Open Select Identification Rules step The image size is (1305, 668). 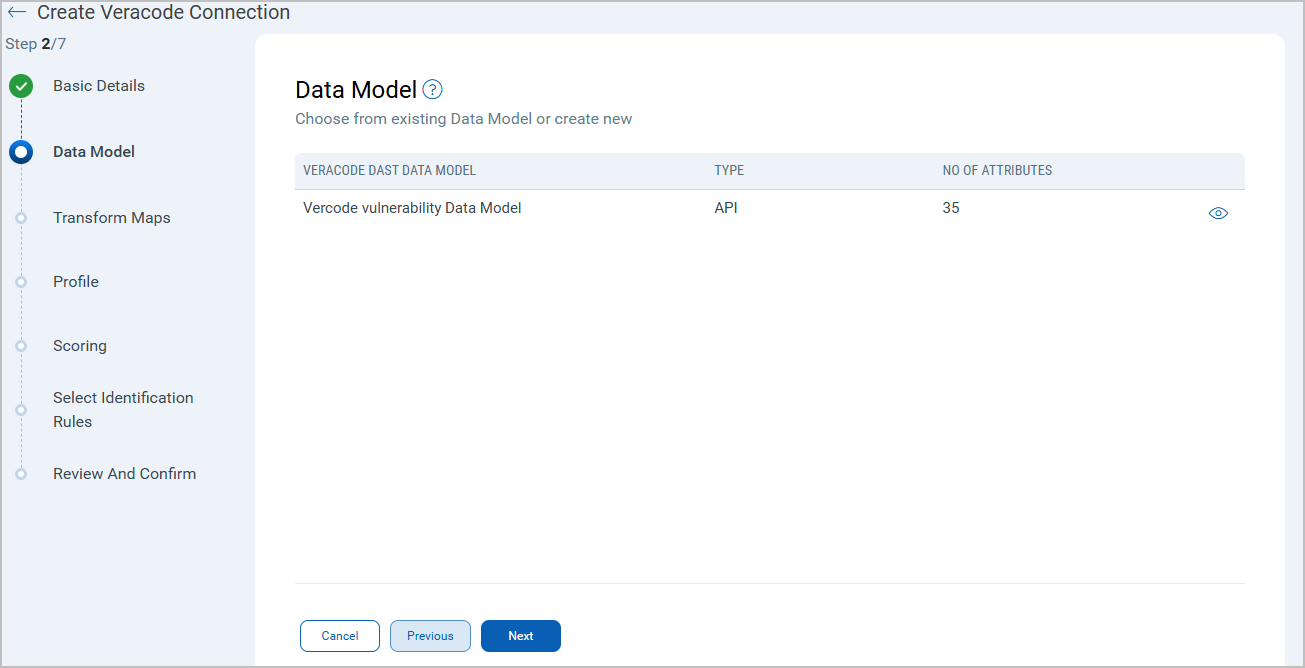tap(123, 409)
